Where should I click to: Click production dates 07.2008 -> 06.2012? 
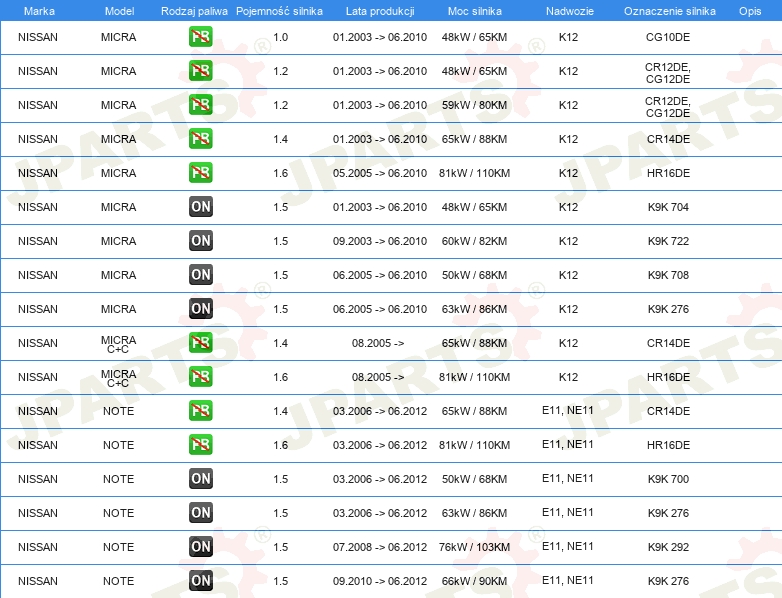click(380, 547)
